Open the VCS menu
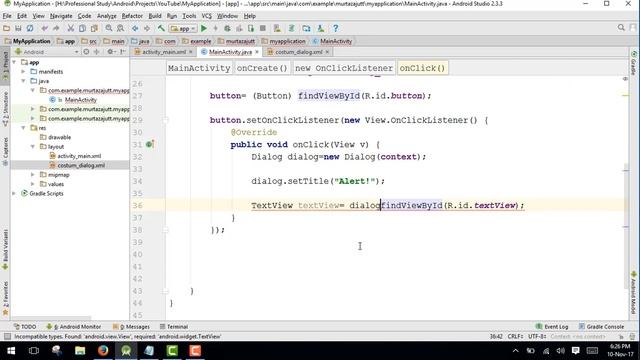Viewport: 640px width, 360px height. click(207, 16)
